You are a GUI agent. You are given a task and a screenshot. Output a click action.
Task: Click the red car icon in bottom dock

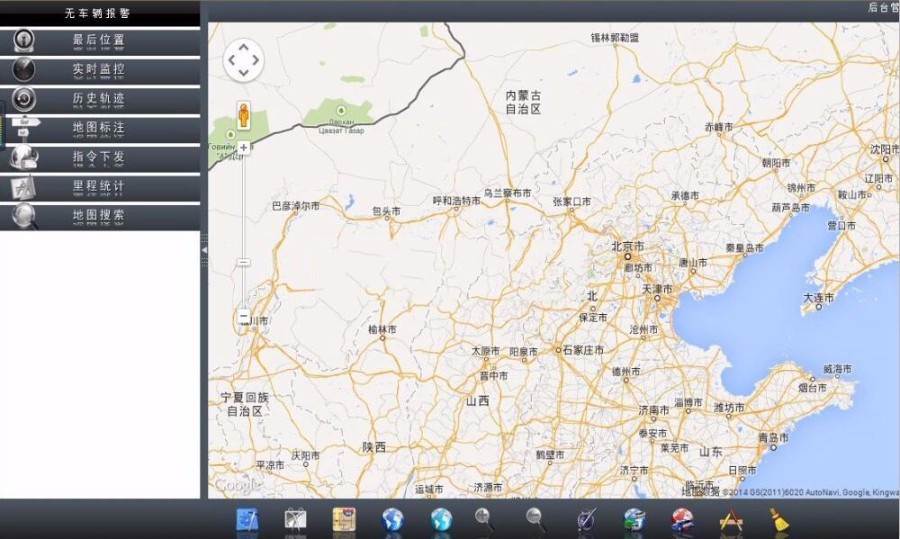tap(682, 519)
